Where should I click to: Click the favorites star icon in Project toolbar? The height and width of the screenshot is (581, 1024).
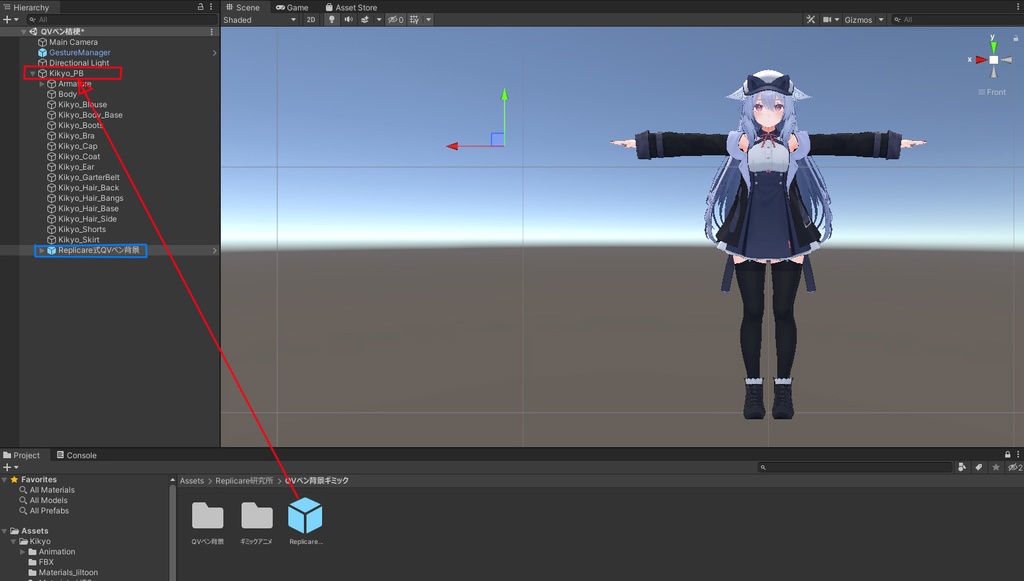point(995,467)
